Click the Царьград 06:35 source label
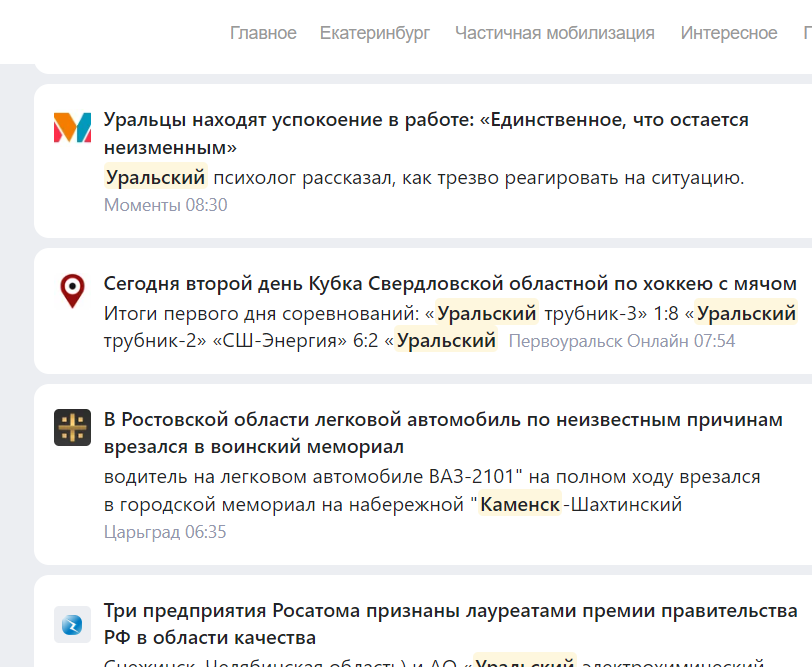 click(165, 532)
